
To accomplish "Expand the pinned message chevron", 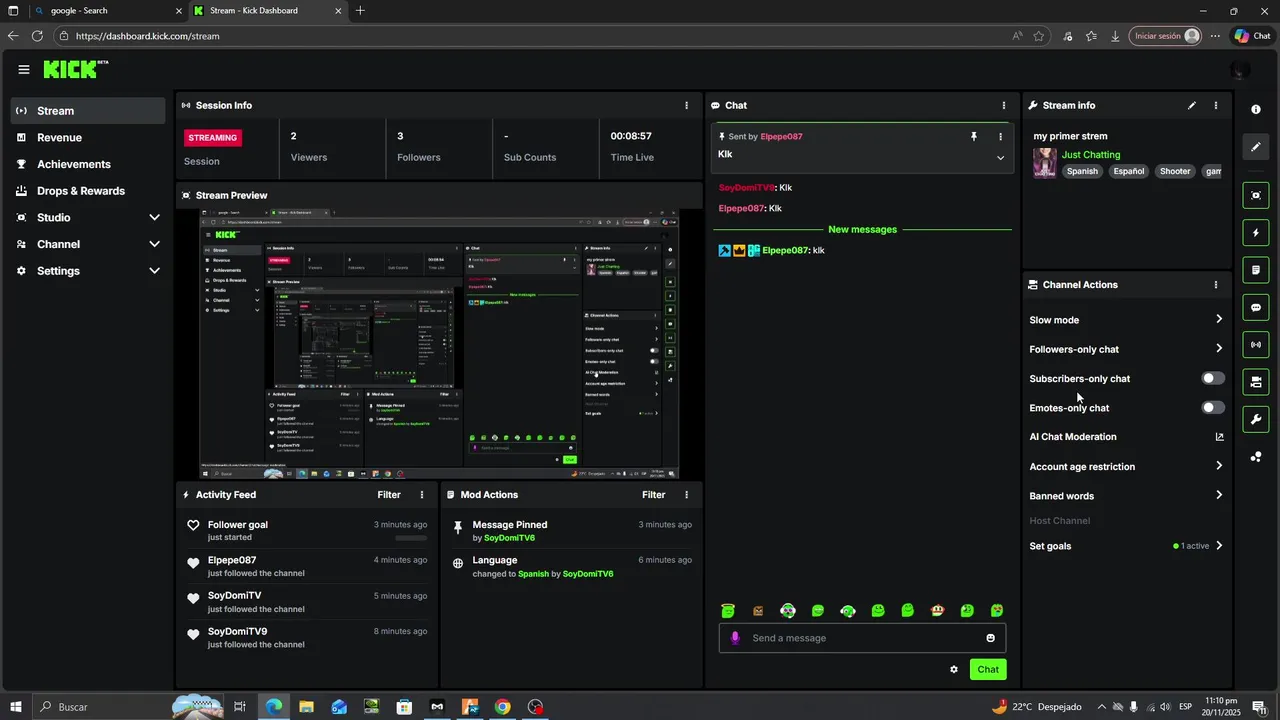I will pyautogui.click(x=1000, y=158).
